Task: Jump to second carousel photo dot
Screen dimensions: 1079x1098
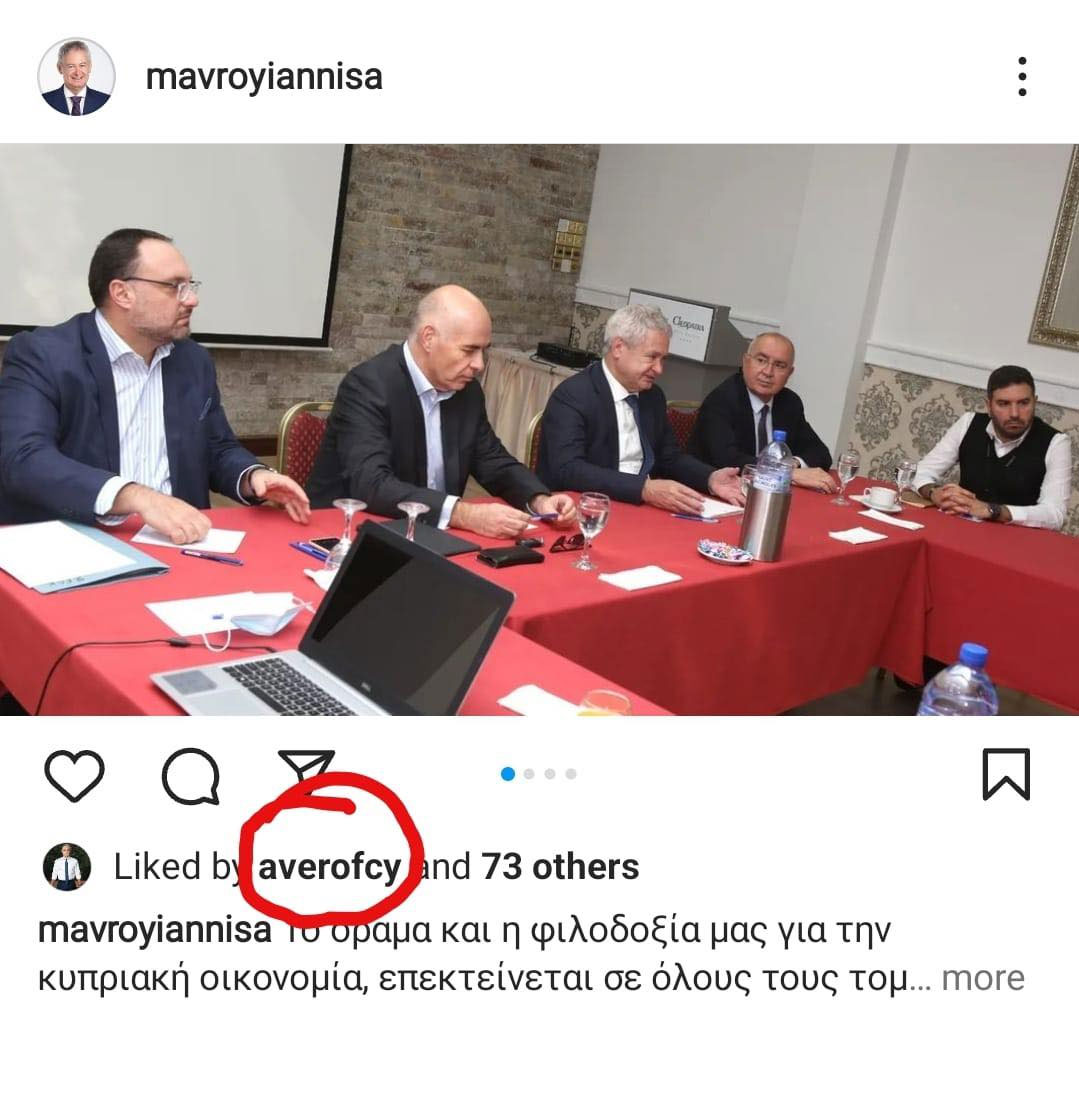Action: click(529, 774)
